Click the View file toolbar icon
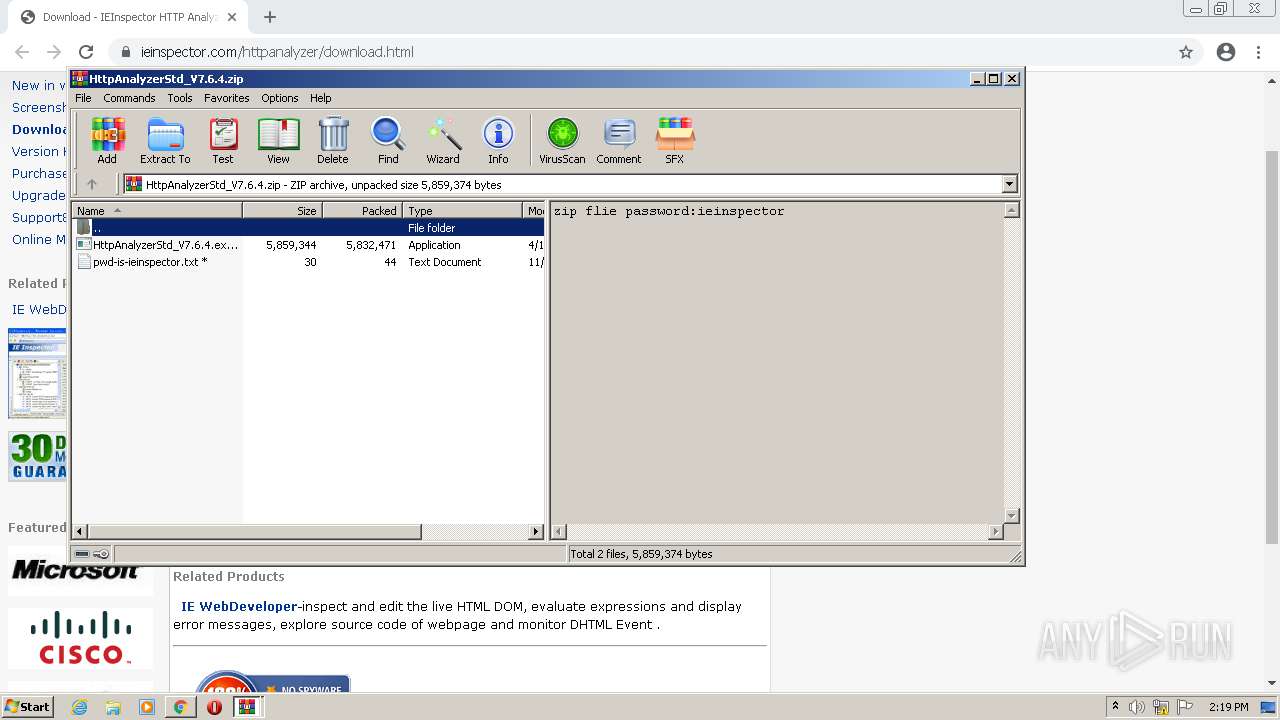Screen dimensions: 1280x720 pos(278,140)
